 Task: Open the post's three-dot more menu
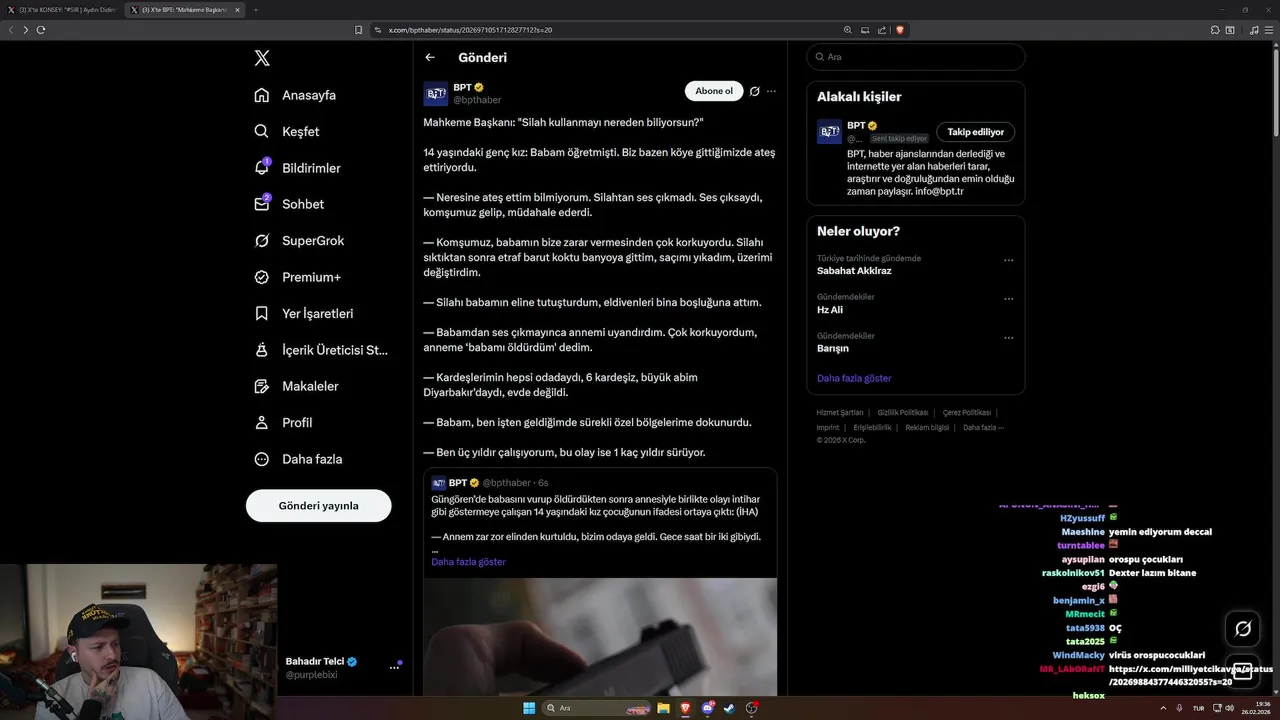[771, 91]
